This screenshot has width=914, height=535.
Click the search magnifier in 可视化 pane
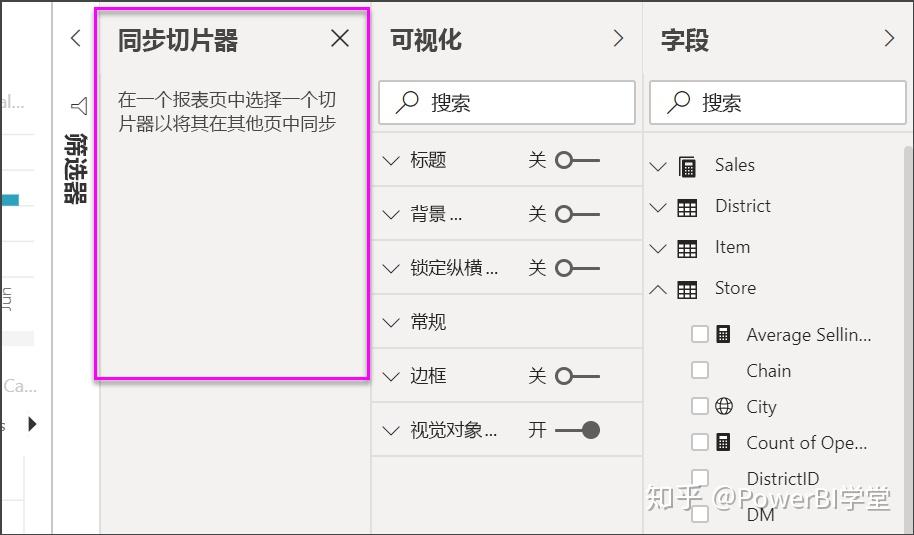click(407, 102)
